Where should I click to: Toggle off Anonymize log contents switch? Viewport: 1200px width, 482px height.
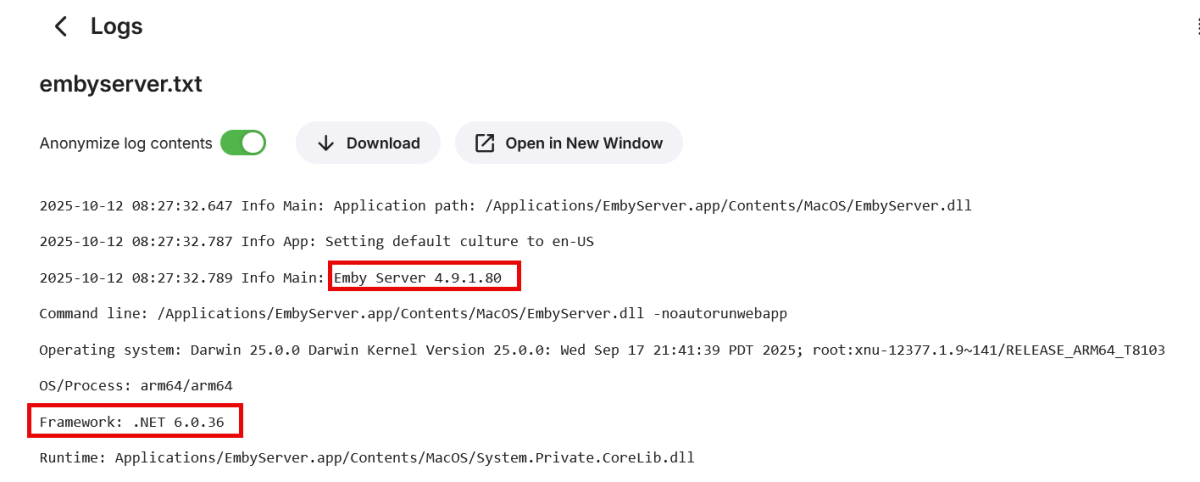pyautogui.click(x=243, y=143)
